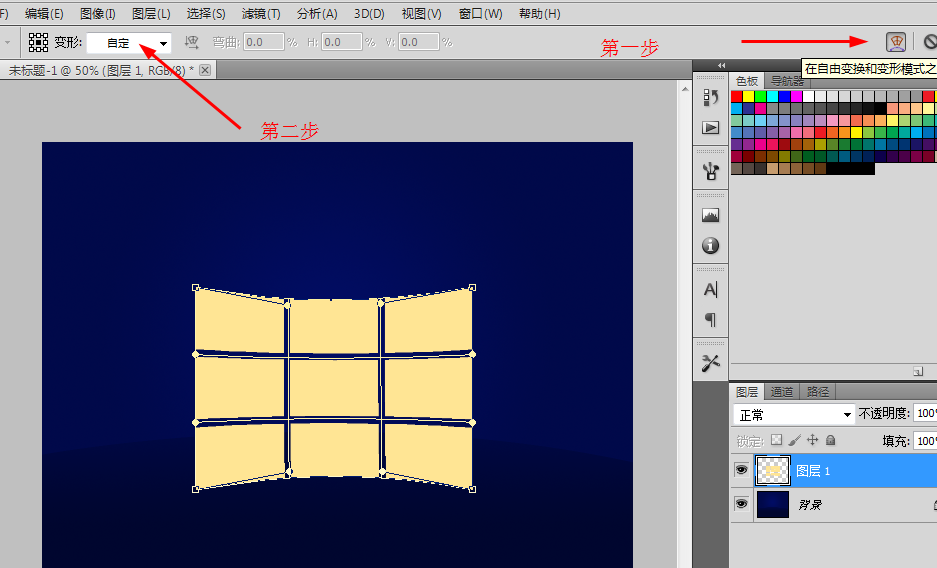Switch to the 色板 swatches tab
The image size is (937, 568).
point(746,81)
